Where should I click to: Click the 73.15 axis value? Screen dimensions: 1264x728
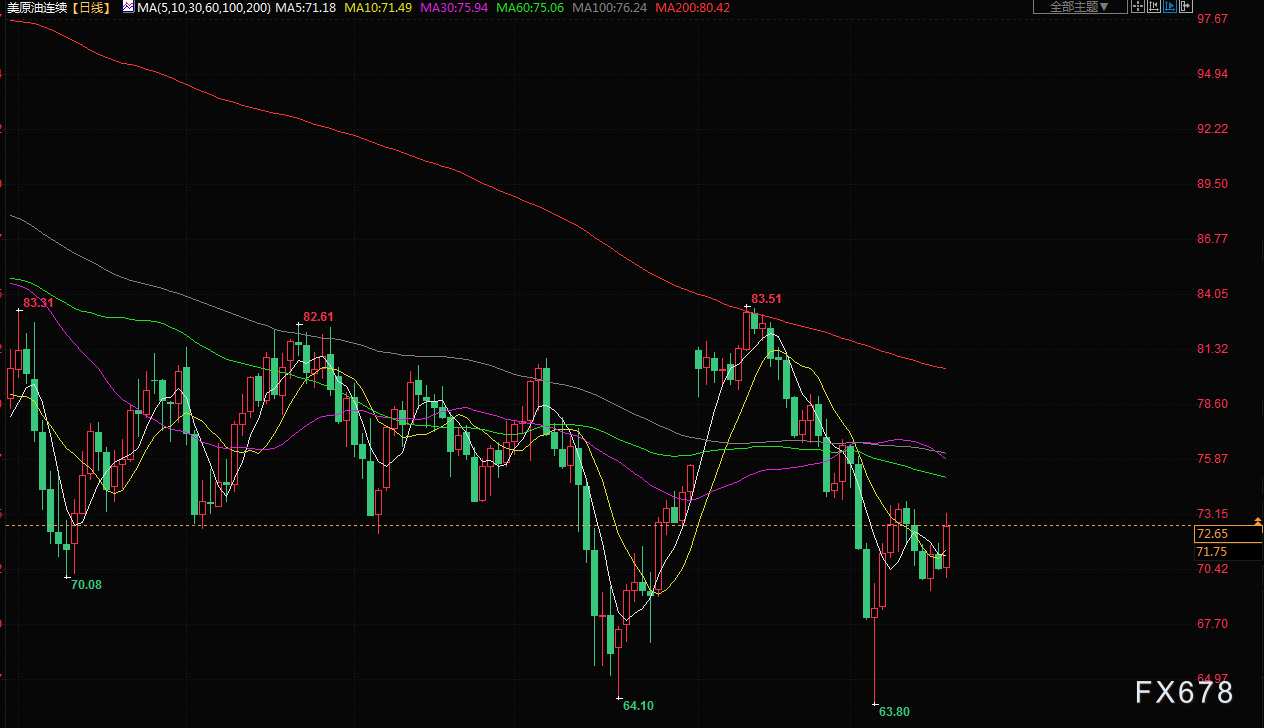point(1212,514)
